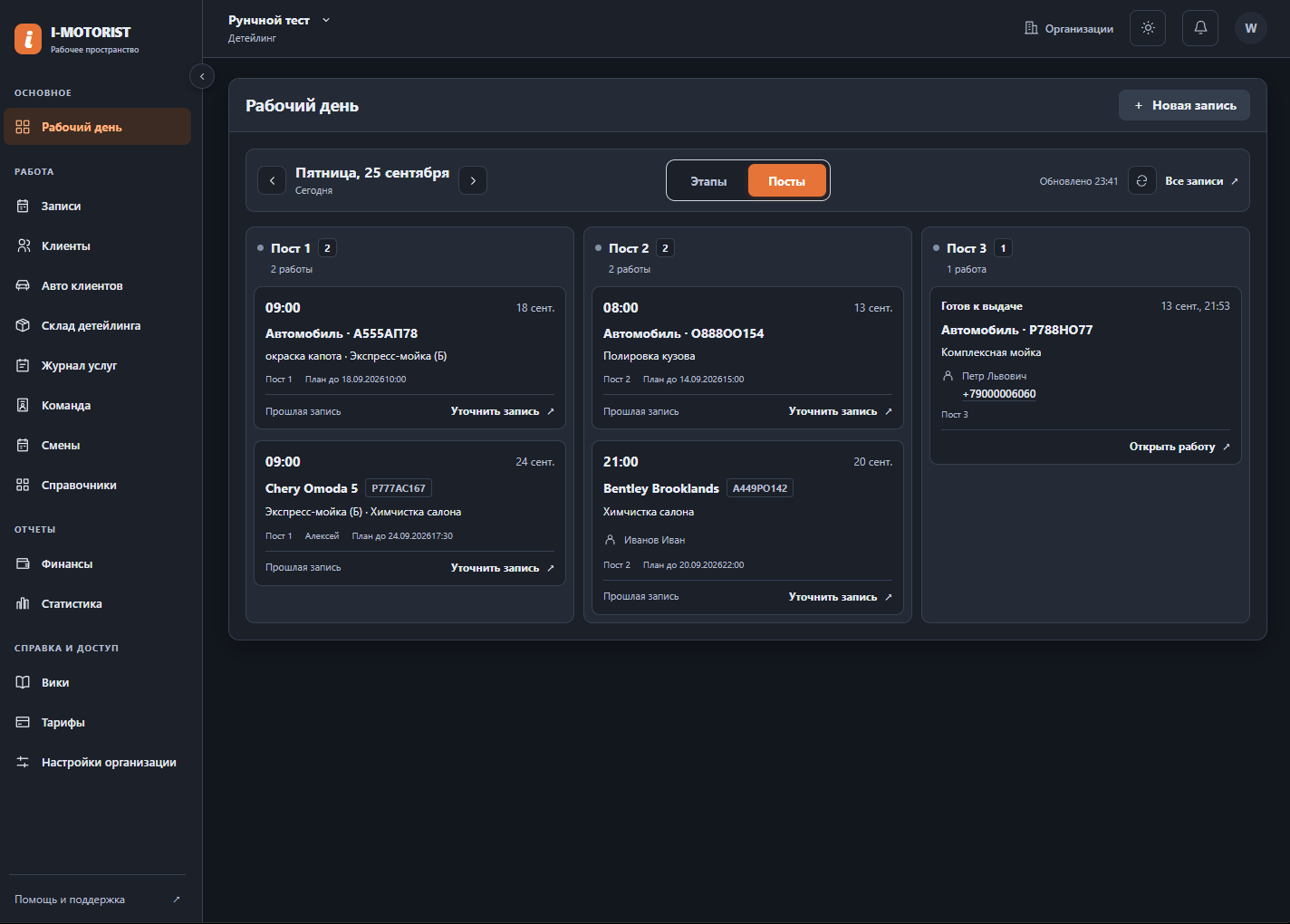Click Уточнить запись for car А555АП78
This screenshot has width=1290, height=924.
pos(503,411)
